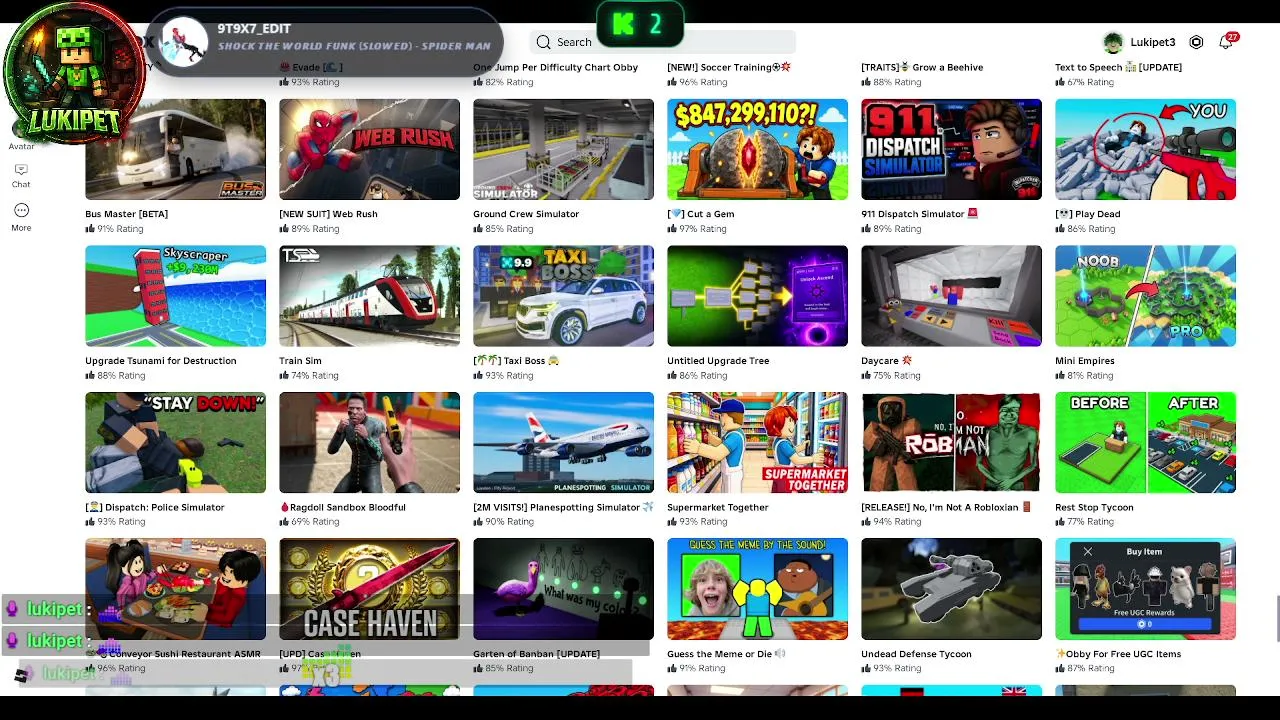Viewport: 1280px width, 720px height.
Task: Click the Text to Speech [UPDATE] title
Action: point(1118,67)
